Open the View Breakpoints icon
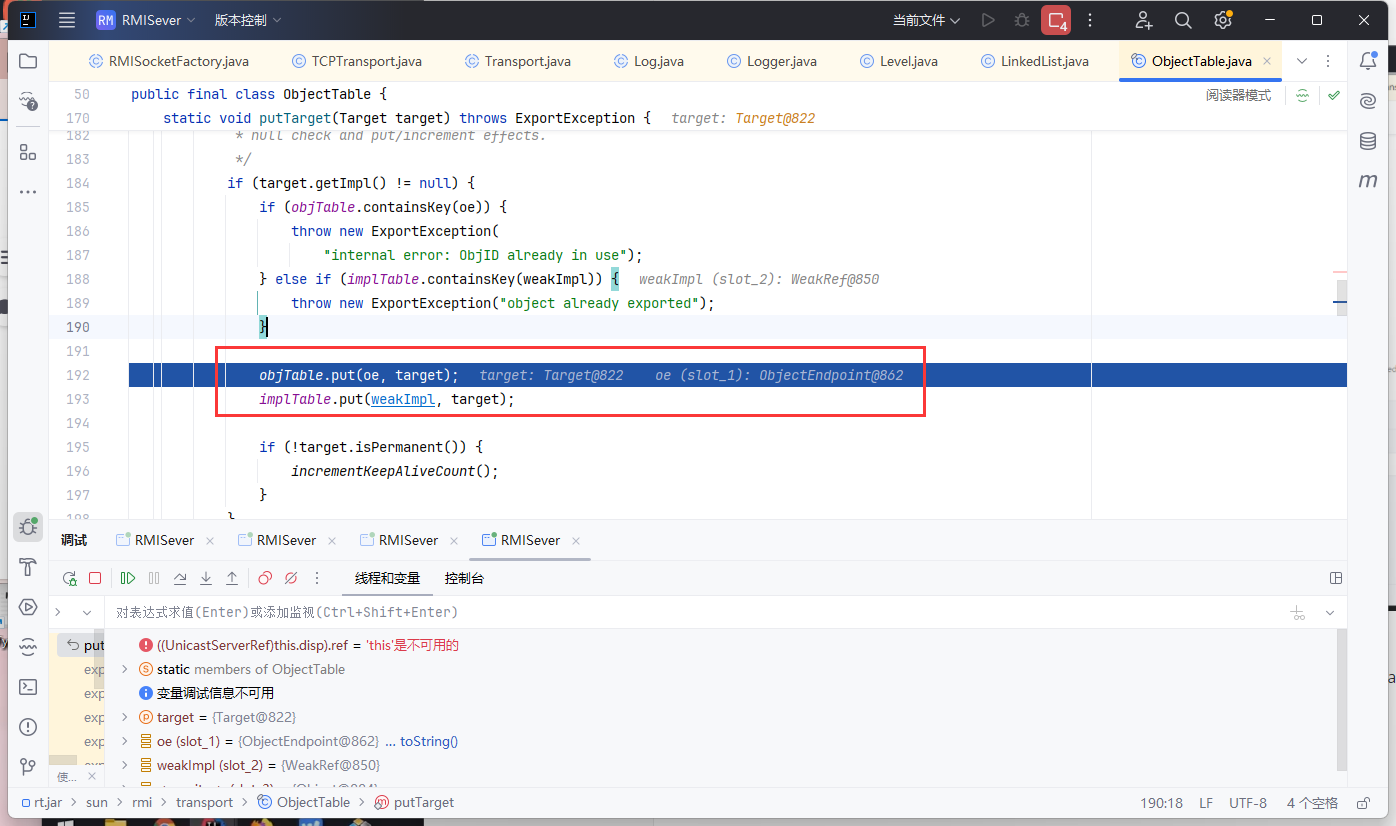The image size is (1396, 826). (x=264, y=578)
